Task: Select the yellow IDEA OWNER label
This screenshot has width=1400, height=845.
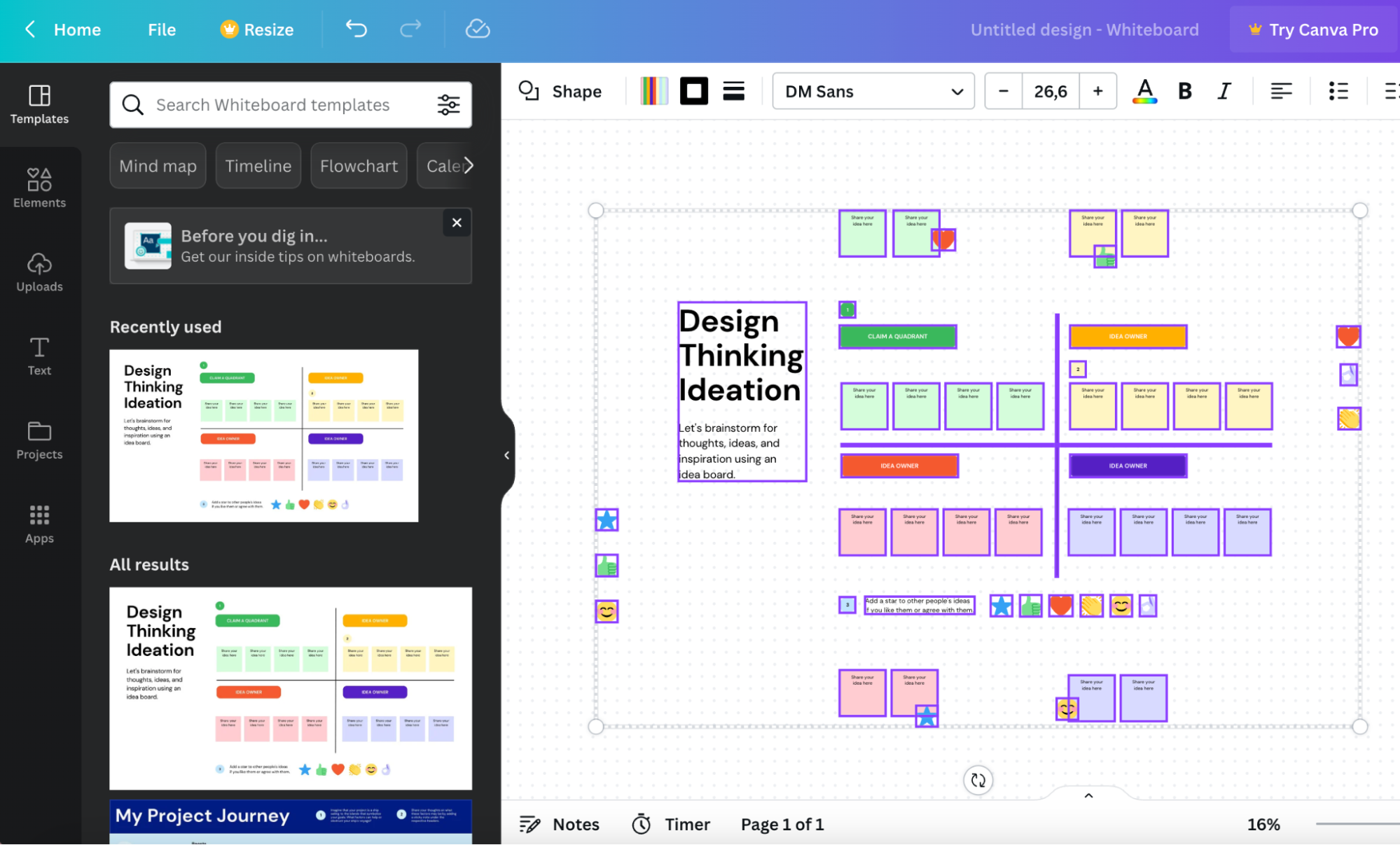Action: [x=1128, y=336]
